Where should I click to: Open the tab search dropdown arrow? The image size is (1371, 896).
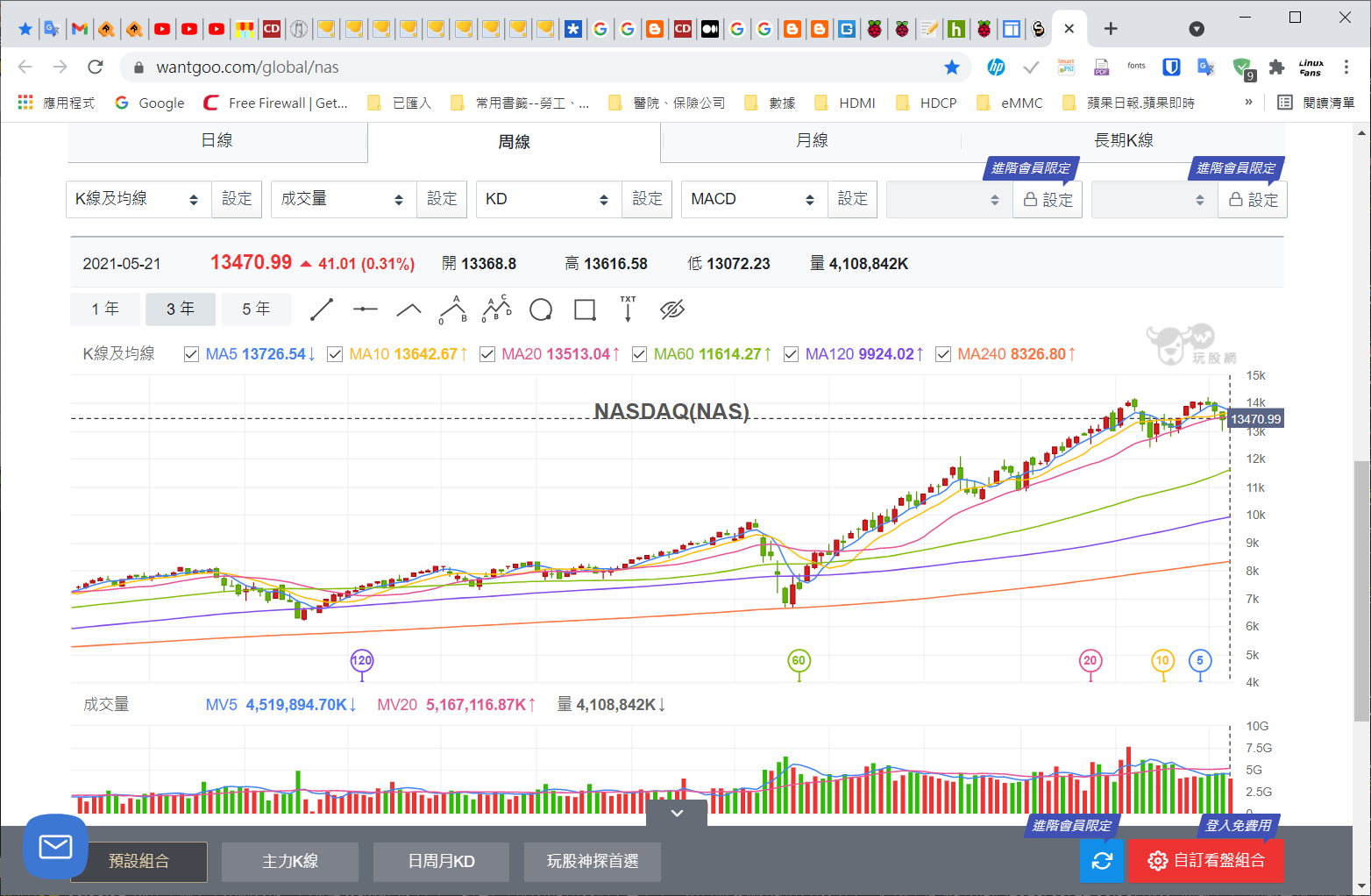point(1197,29)
